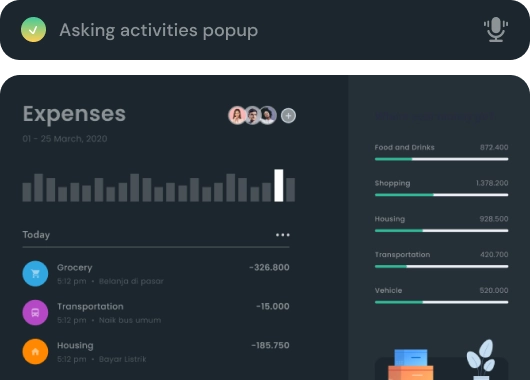Open the Housing -185.750 transaction

156,352
